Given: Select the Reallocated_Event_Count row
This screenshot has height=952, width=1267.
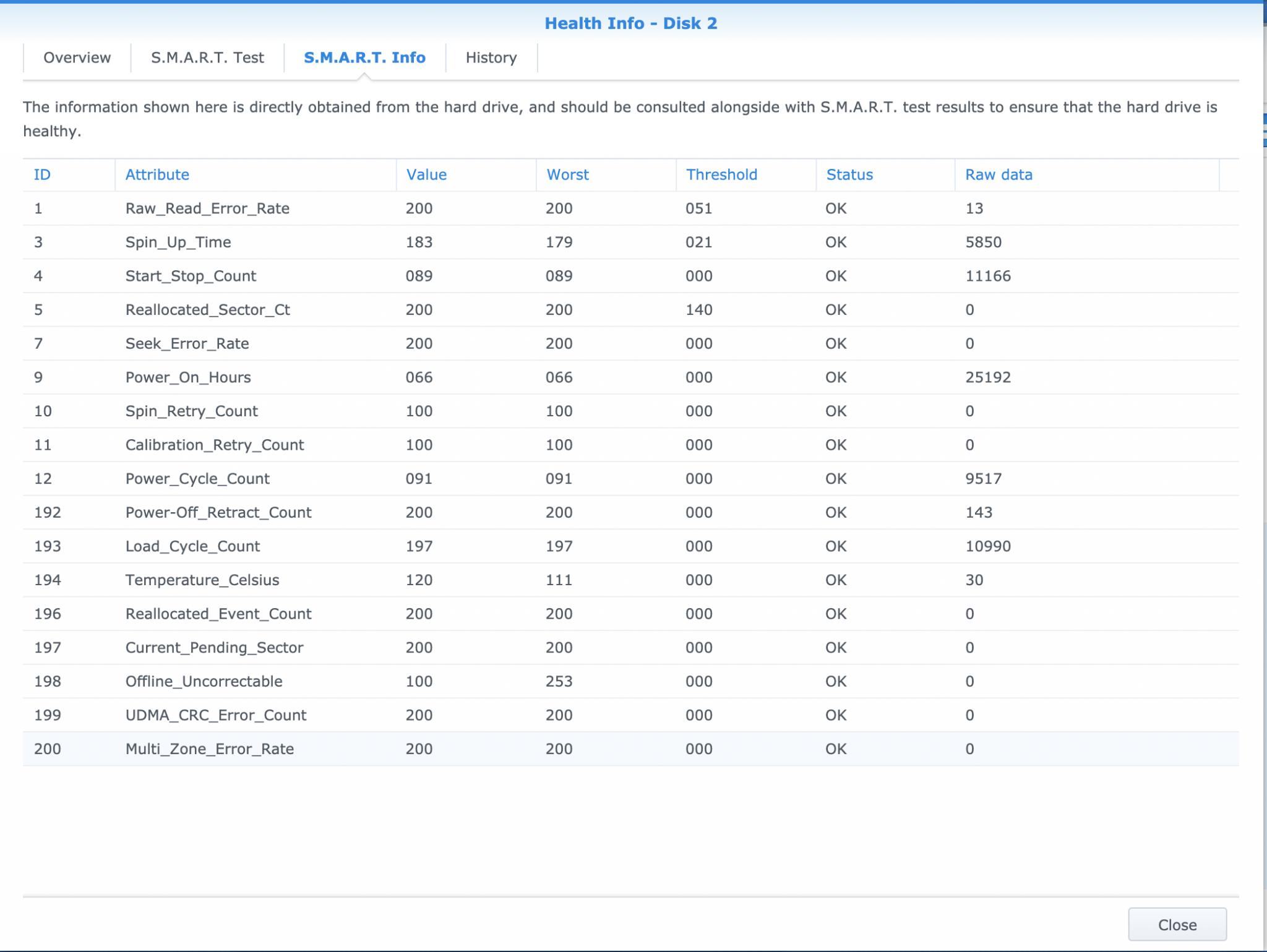Looking at the screenshot, I should point(630,614).
